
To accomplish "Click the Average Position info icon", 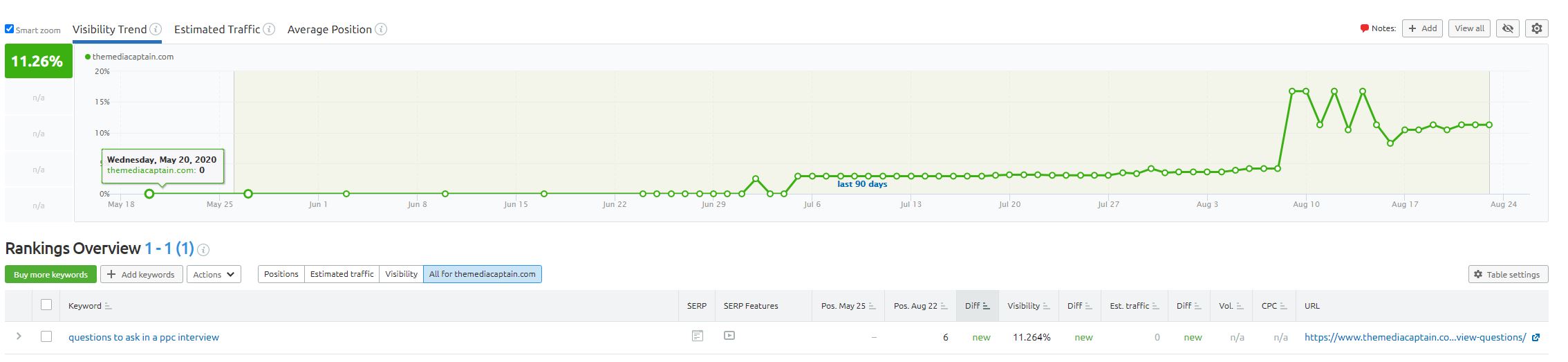I will tap(381, 29).
